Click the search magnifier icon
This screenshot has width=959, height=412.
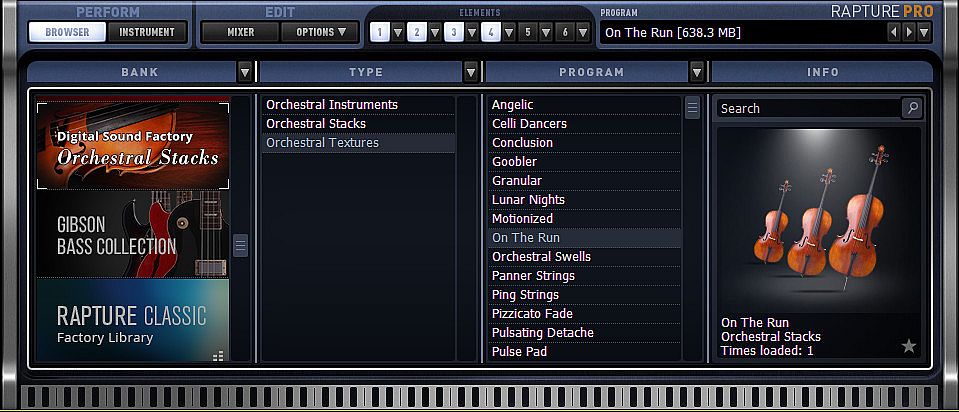[910, 108]
